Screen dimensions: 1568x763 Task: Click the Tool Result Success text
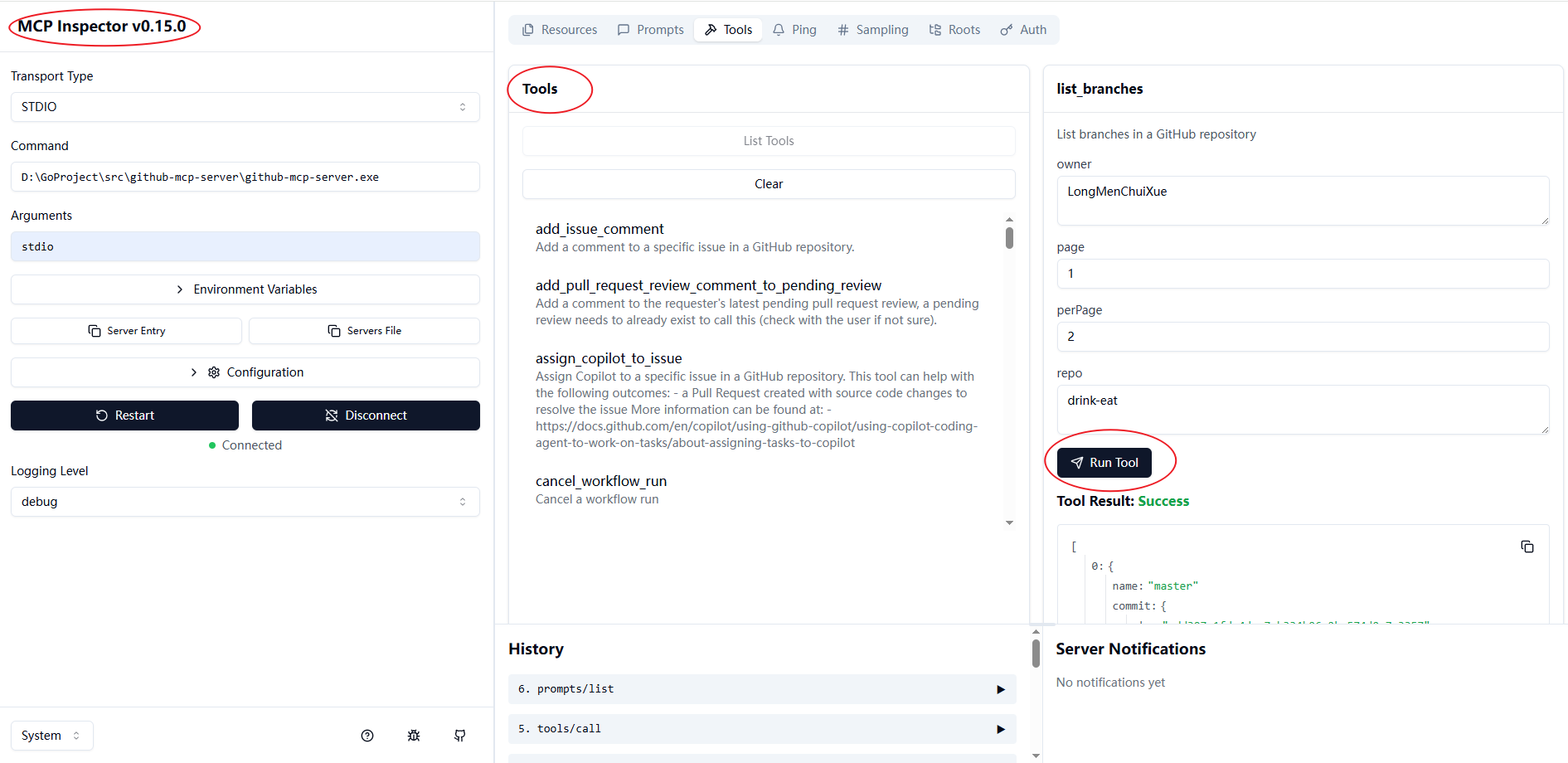point(1163,501)
